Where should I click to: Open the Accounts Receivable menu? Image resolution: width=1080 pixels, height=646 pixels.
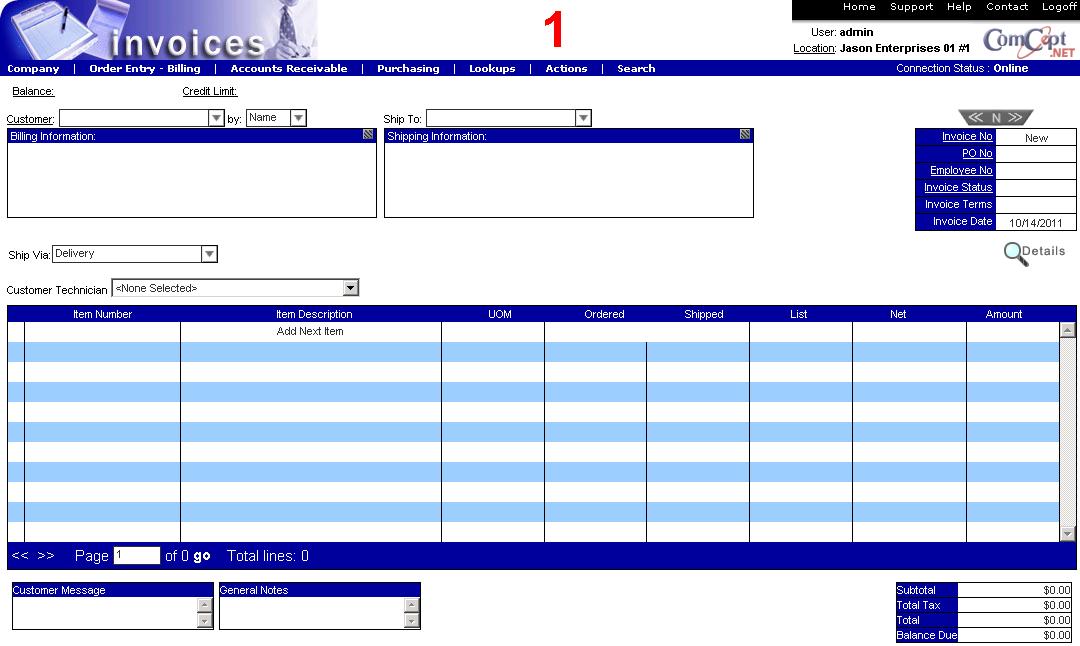tap(289, 69)
